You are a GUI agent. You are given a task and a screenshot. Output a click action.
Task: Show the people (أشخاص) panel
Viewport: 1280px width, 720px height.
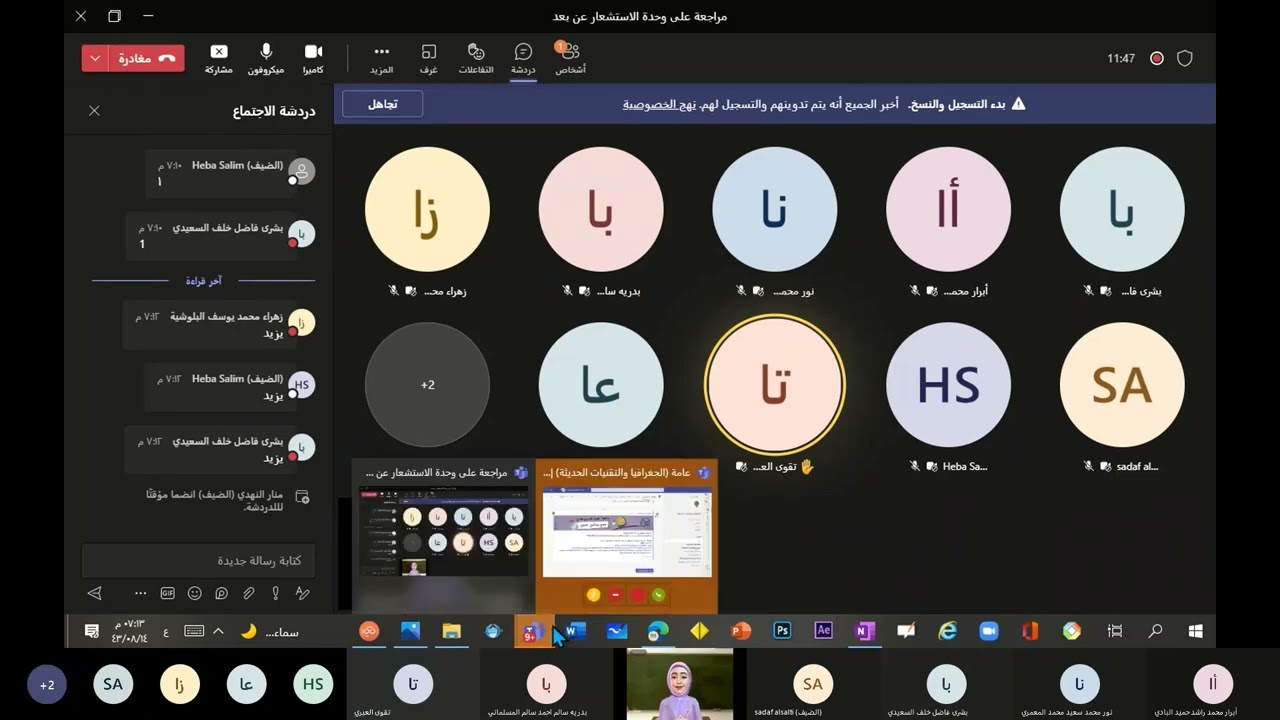[x=570, y=59]
